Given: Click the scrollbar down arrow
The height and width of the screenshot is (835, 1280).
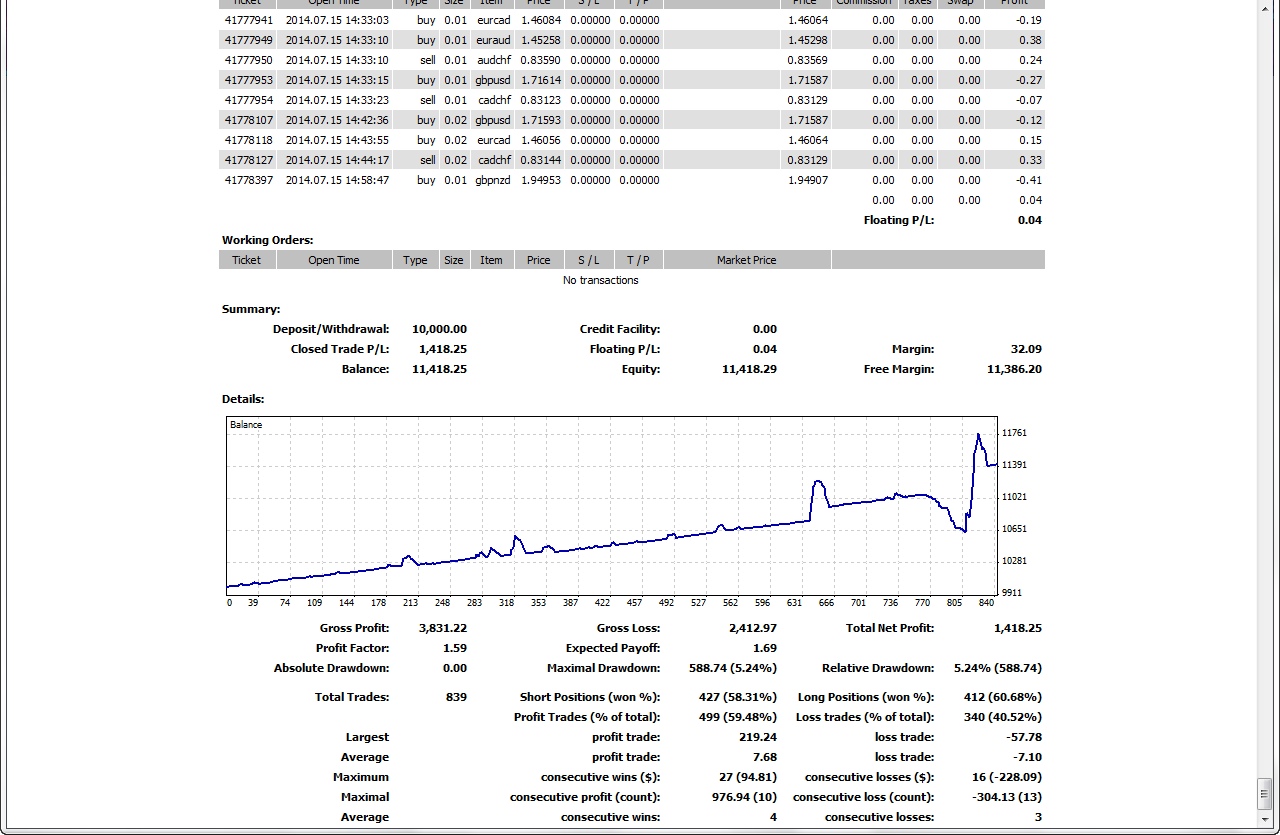Looking at the screenshot, I should point(1264,818).
